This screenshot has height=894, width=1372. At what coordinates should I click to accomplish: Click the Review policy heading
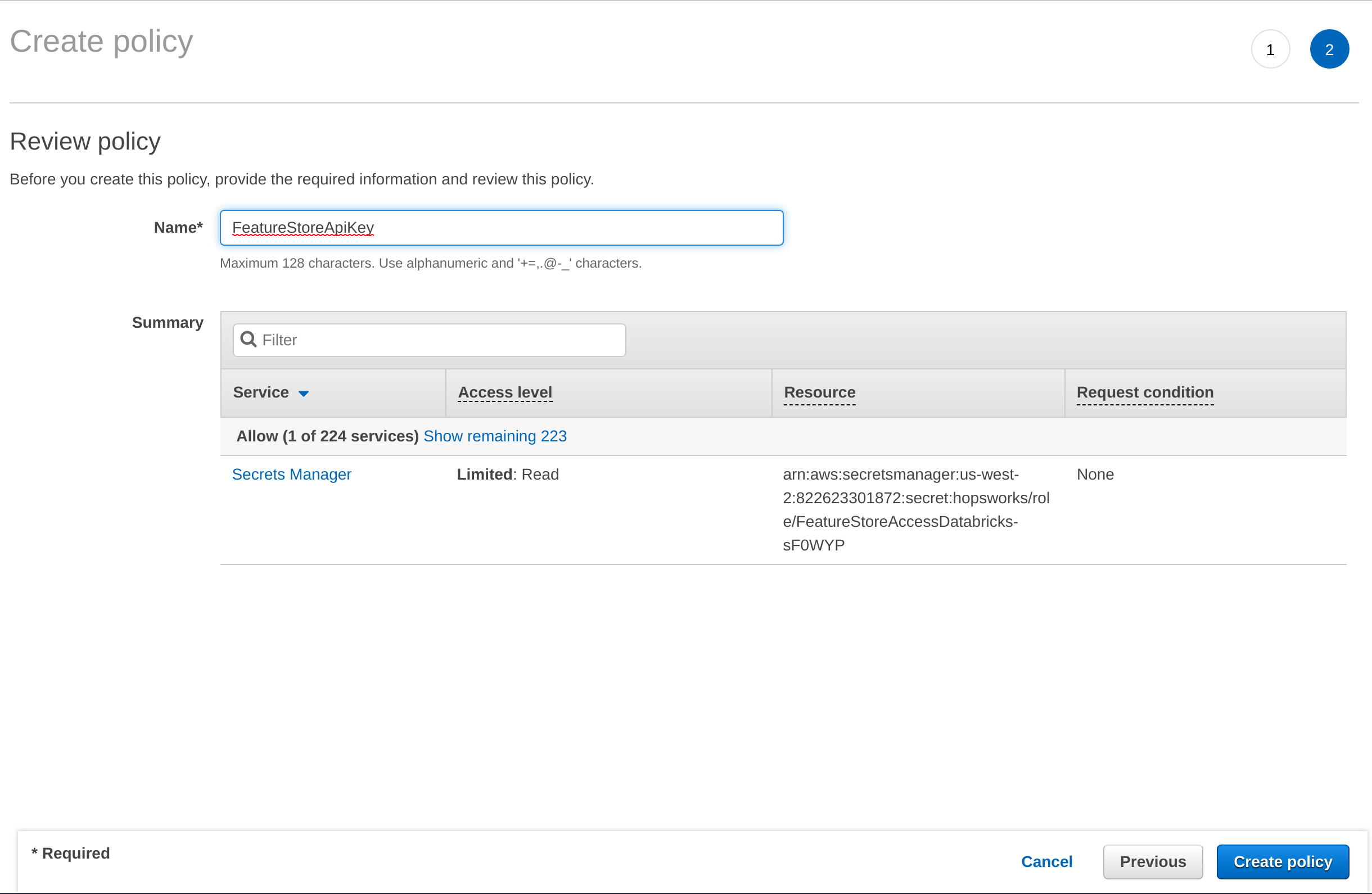85,141
